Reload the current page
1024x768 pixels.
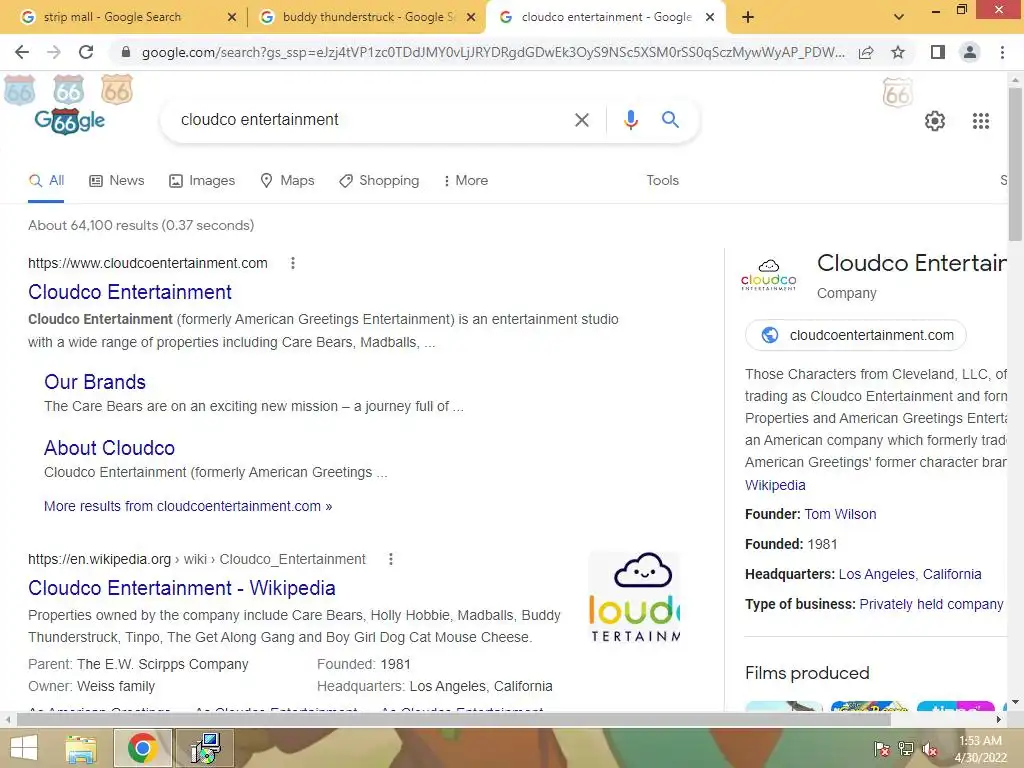tap(86, 52)
